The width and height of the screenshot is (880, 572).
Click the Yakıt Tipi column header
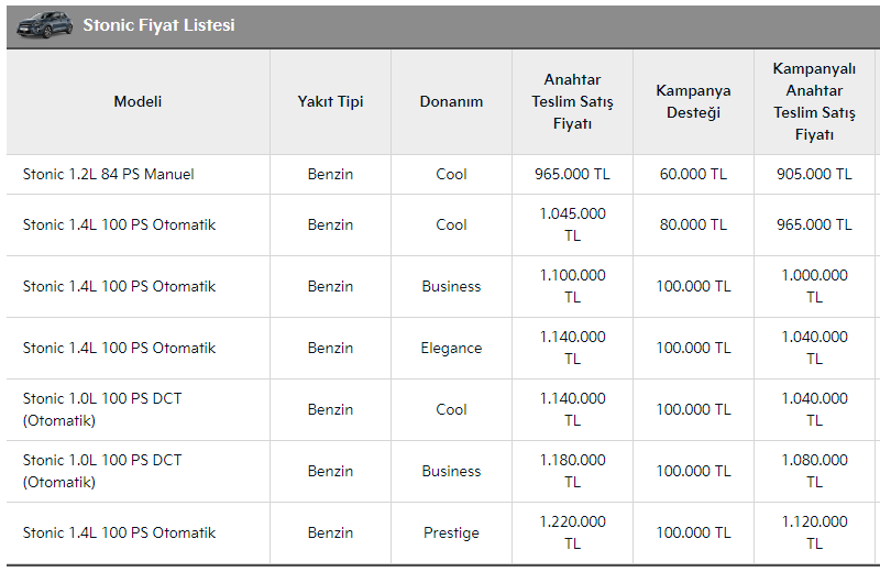coord(330,101)
